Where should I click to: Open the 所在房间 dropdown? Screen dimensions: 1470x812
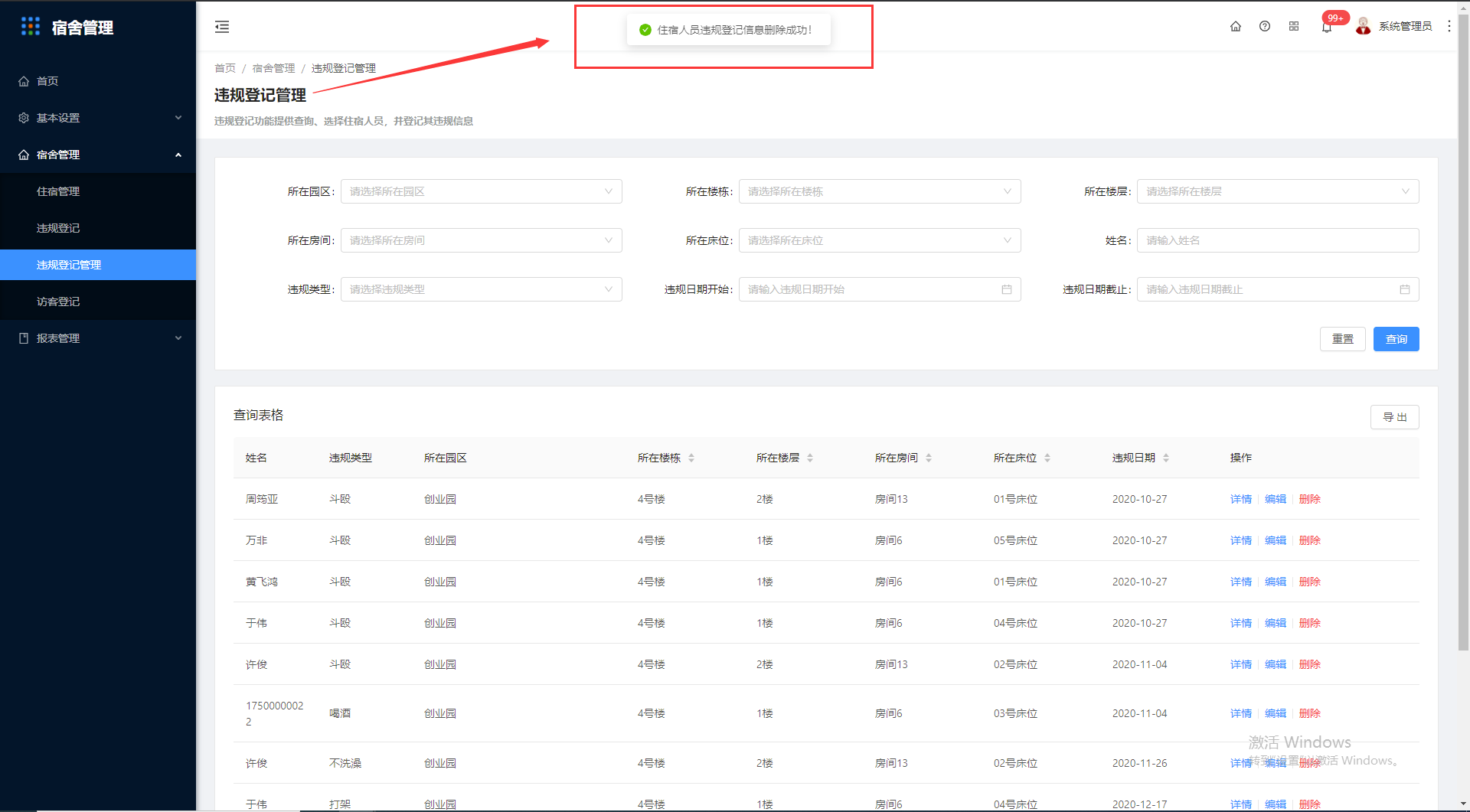pyautogui.click(x=481, y=240)
